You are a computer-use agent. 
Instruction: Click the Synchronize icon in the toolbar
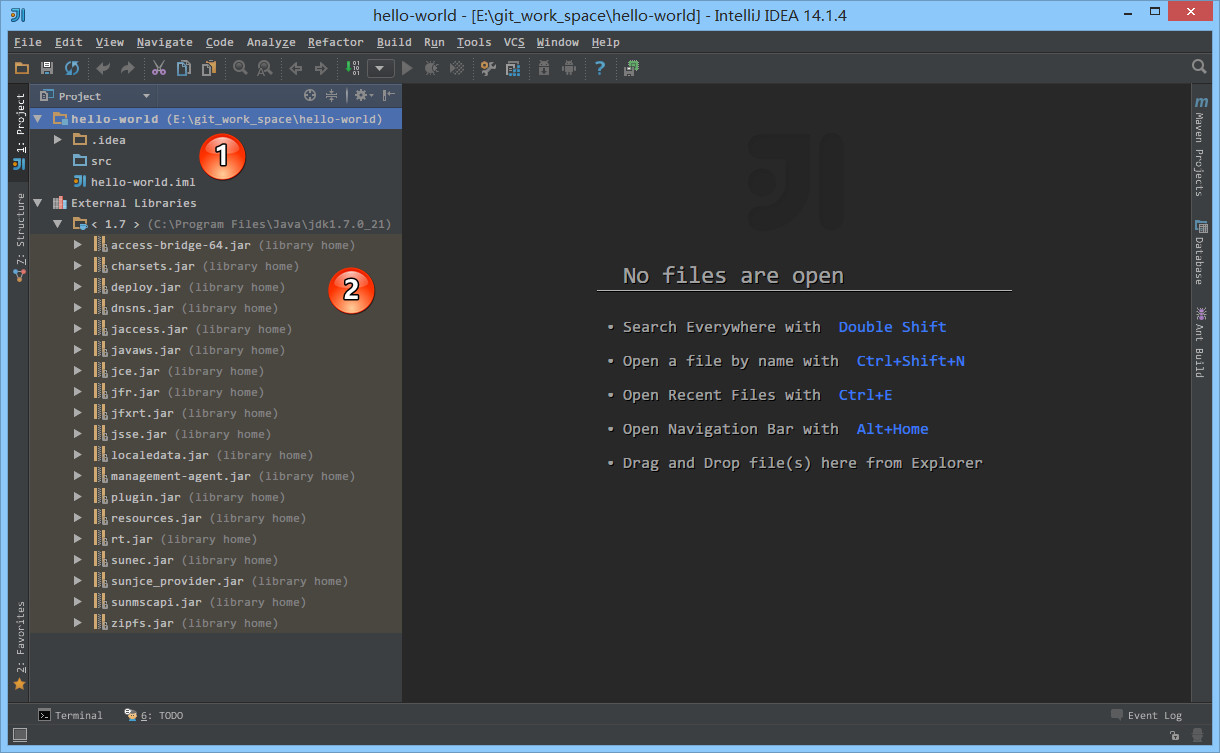coord(72,68)
